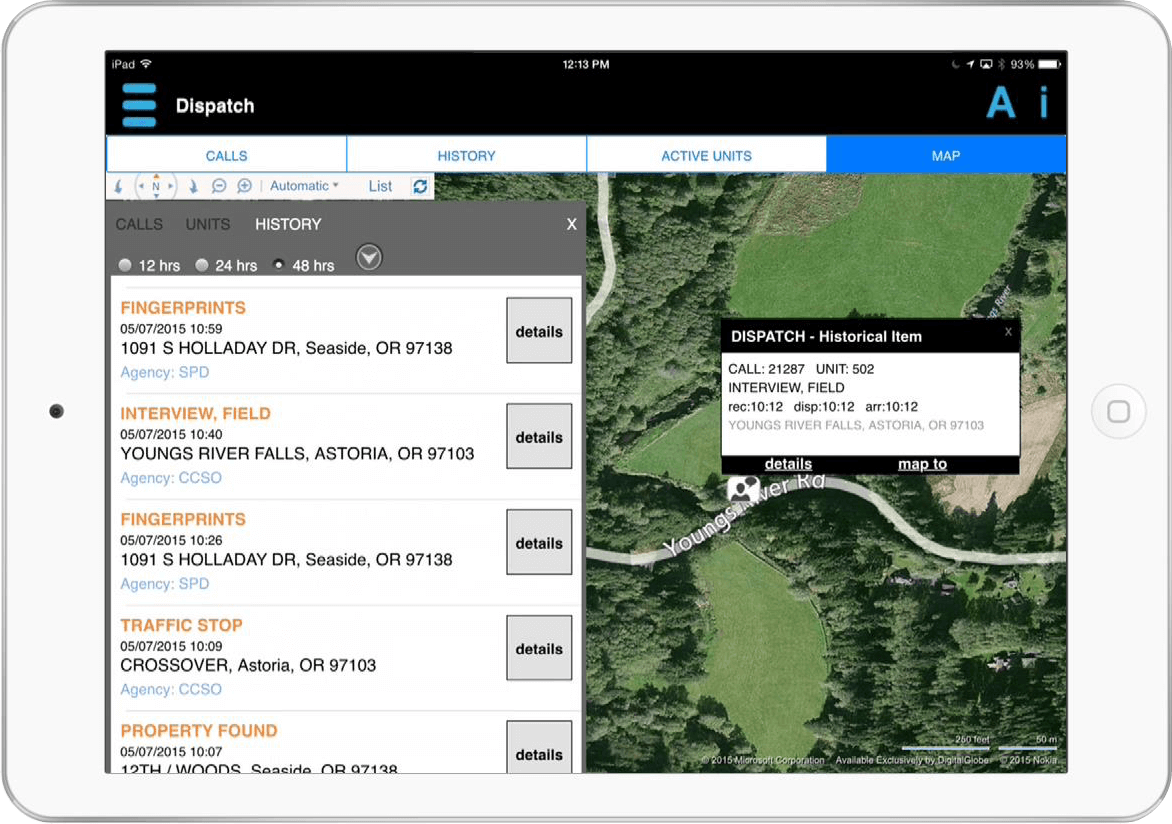Viewport: 1172px width, 824px height.
Task: Select the 24 hrs radio button
Action: coord(202,265)
